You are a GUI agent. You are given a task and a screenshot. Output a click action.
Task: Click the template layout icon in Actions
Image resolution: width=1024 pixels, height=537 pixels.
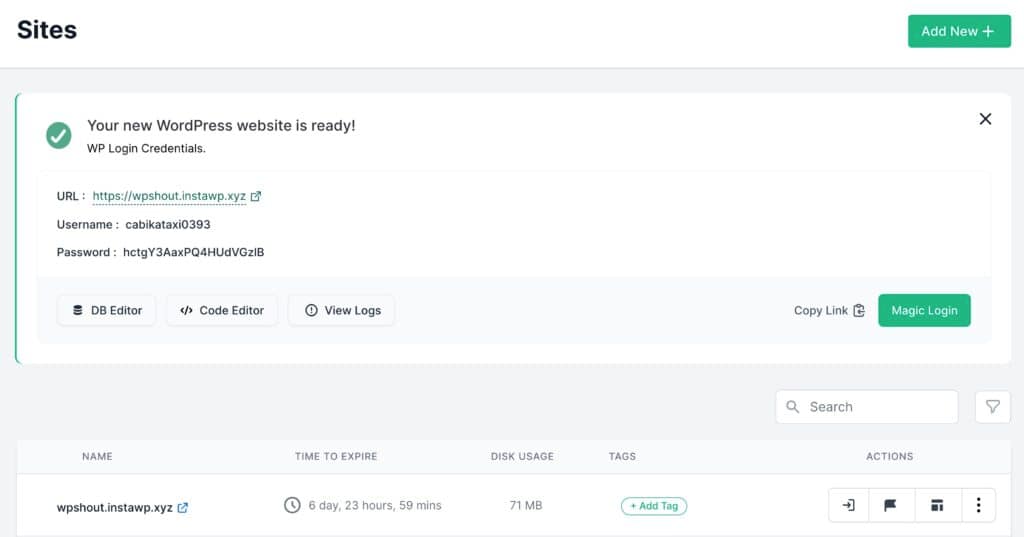tap(937, 506)
